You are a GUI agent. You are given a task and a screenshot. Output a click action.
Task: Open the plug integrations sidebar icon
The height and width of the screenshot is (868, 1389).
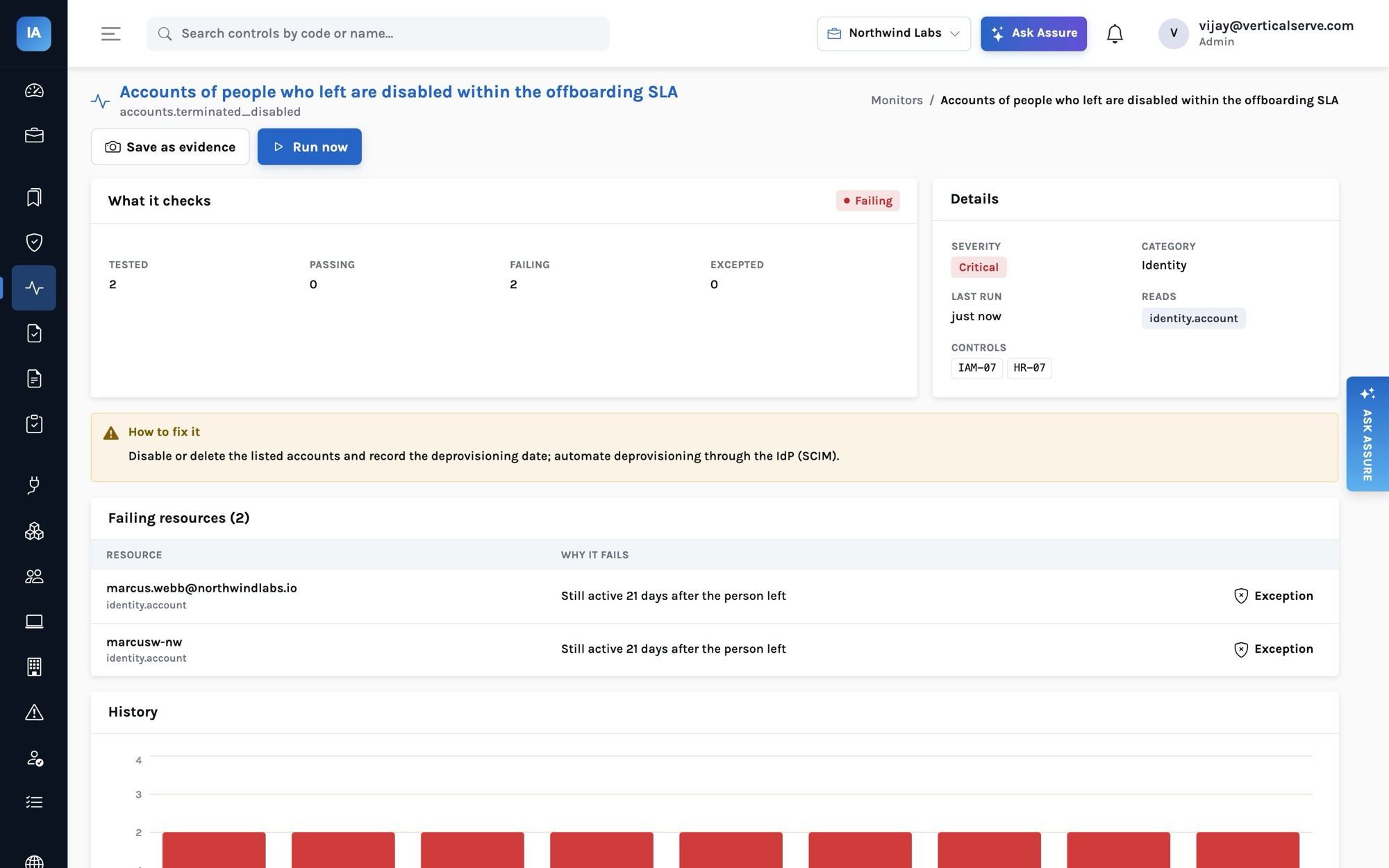click(34, 485)
